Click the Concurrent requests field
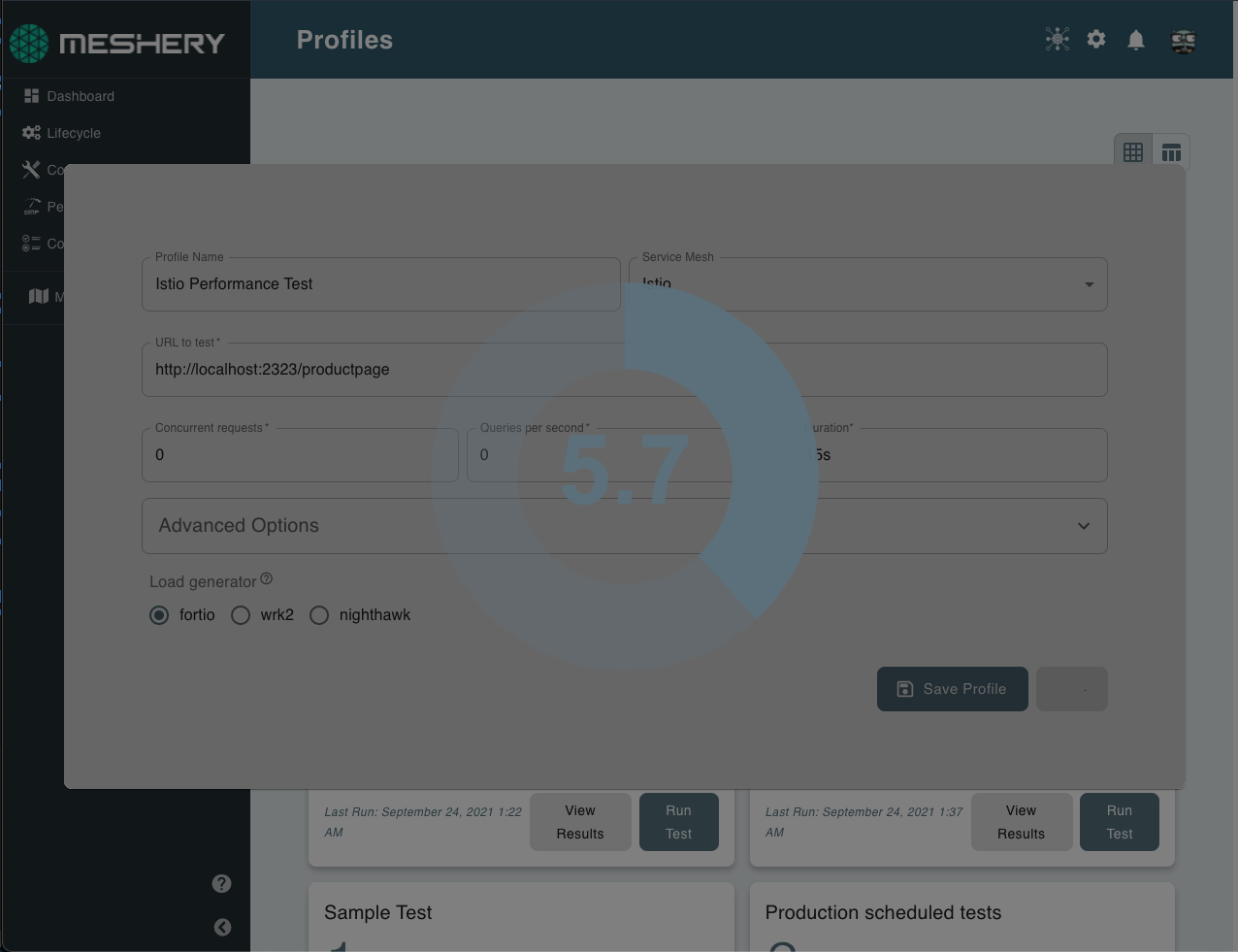The height and width of the screenshot is (952, 1238). coord(299,455)
